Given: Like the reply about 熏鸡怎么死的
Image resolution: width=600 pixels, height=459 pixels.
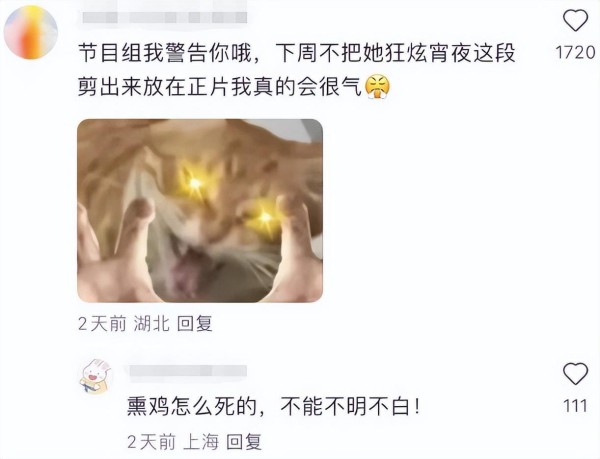Looking at the screenshot, I should point(576,373).
